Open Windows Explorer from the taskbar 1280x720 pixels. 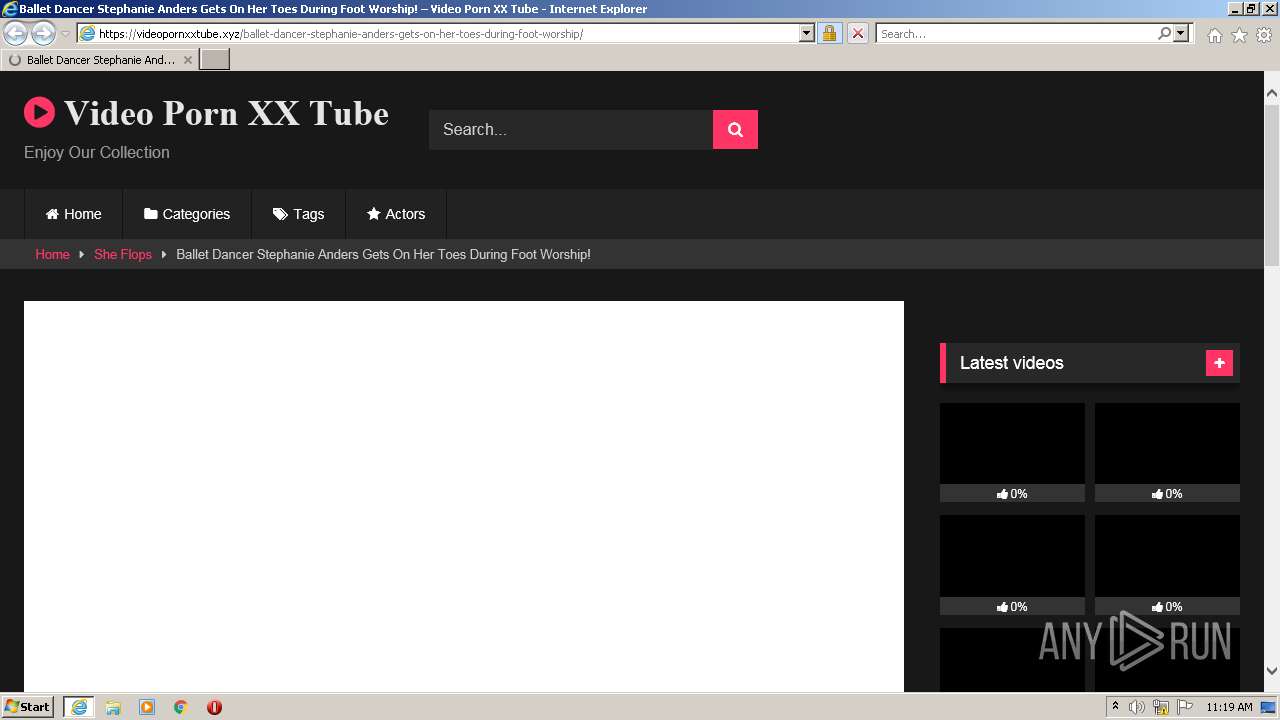coord(113,707)
